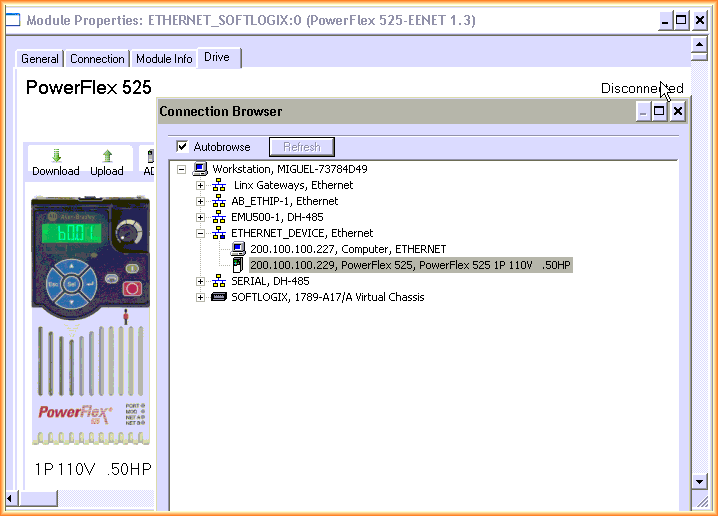Click the PowerFlex 525 drive icon at 200.100.100.229
The height and width of the screenshot is (516, 718).
(238, 265)
